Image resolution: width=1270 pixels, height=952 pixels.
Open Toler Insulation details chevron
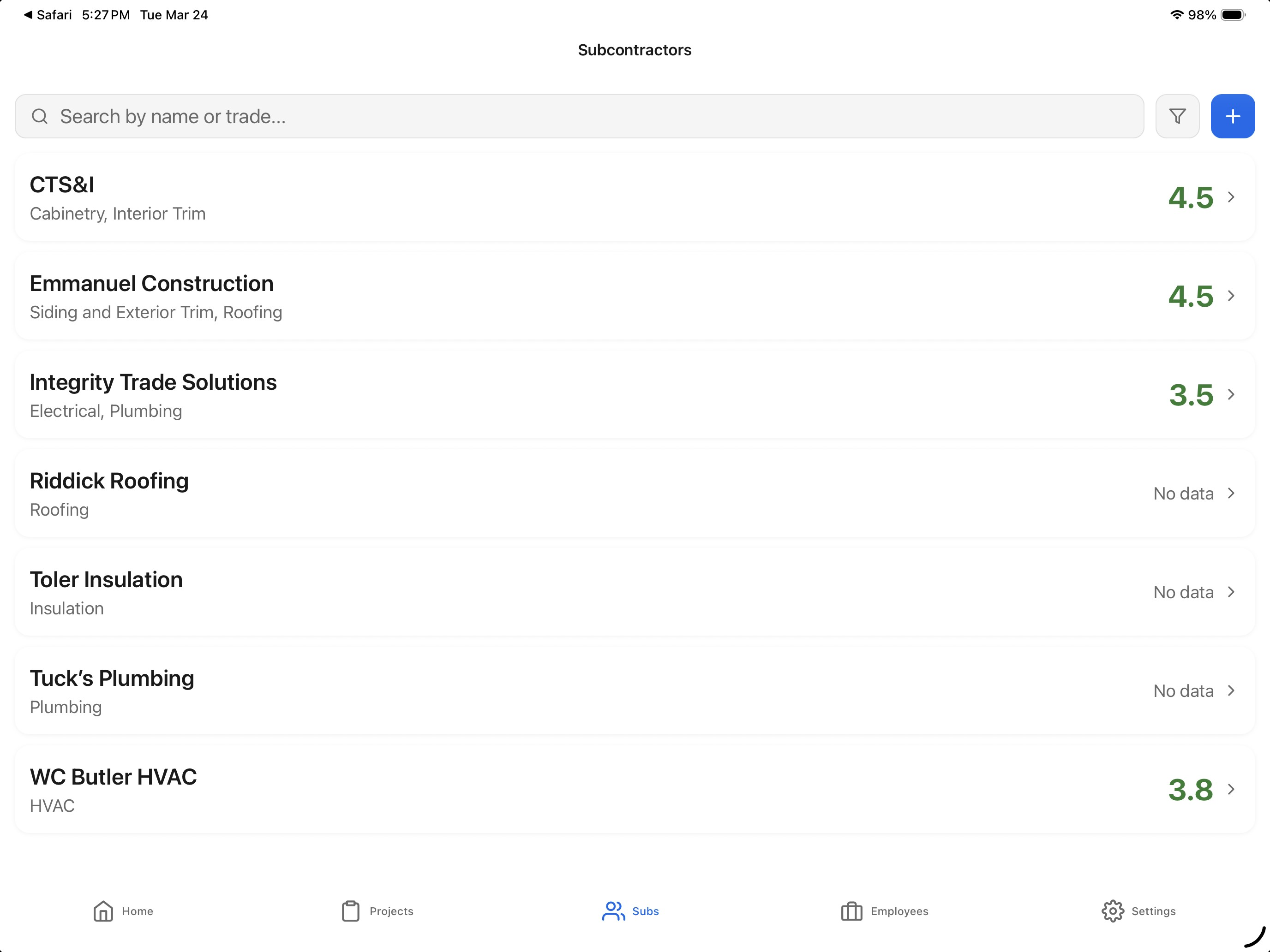click(x=1231, y=592)
